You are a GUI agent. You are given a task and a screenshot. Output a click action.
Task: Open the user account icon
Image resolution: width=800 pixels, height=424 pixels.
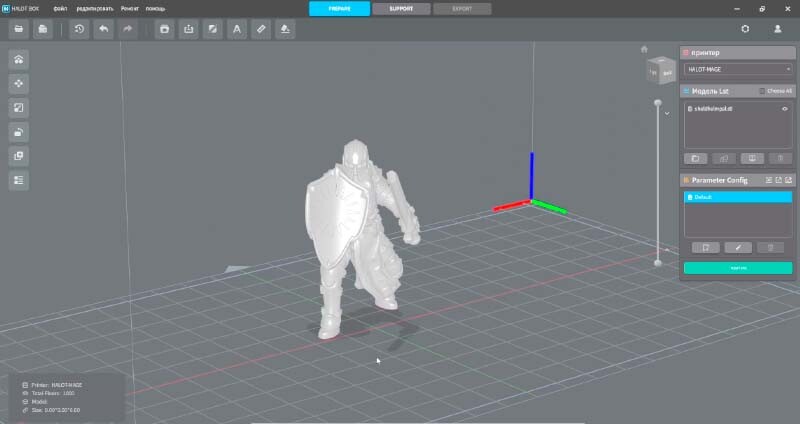coord(778,29)
